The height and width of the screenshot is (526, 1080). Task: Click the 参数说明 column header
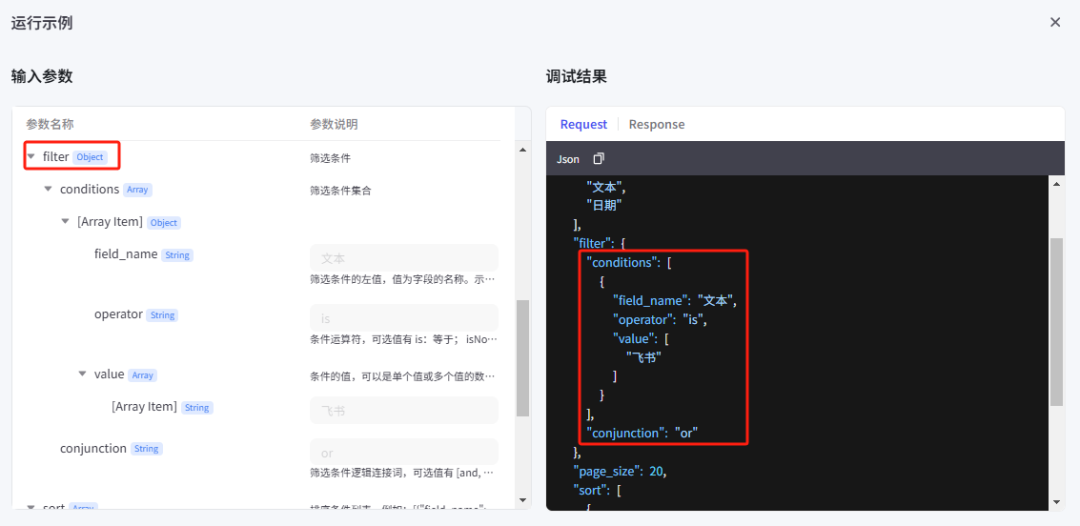pyautogui.click(x=334, y=125)
